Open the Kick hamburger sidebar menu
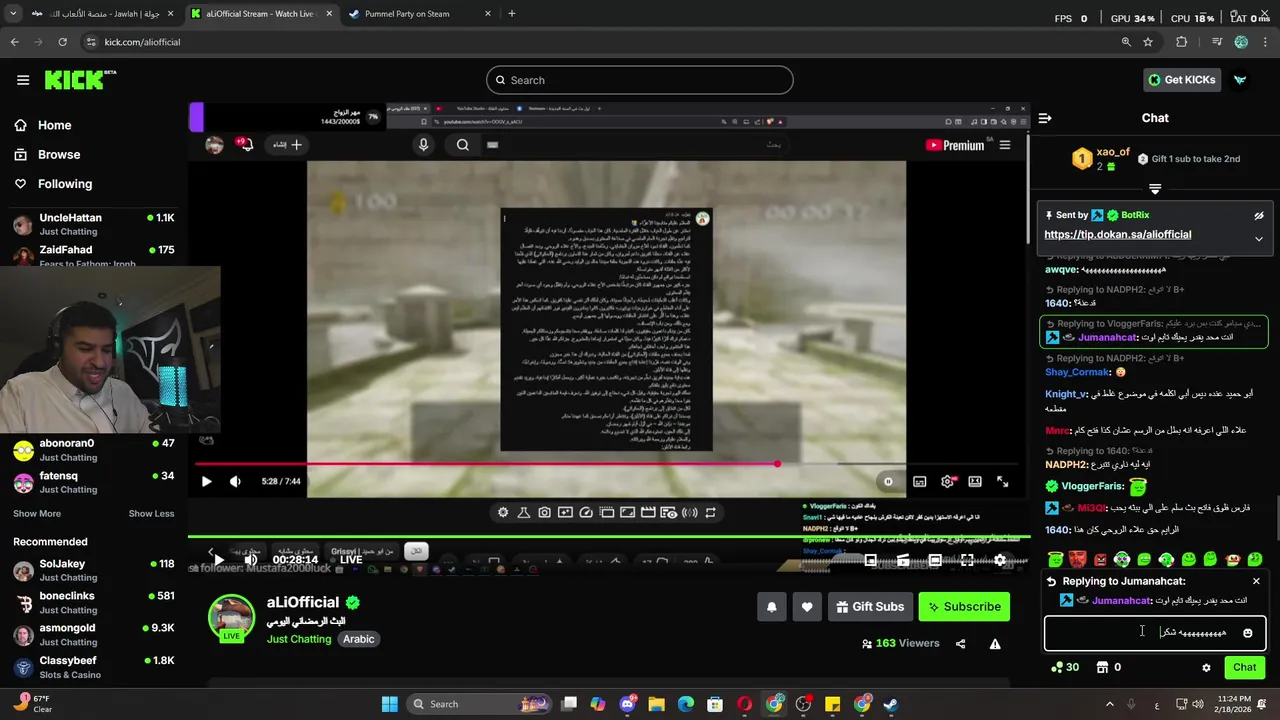Image resolution: width=1280 pixels, height=720 pixels. (x=23, y=80)
